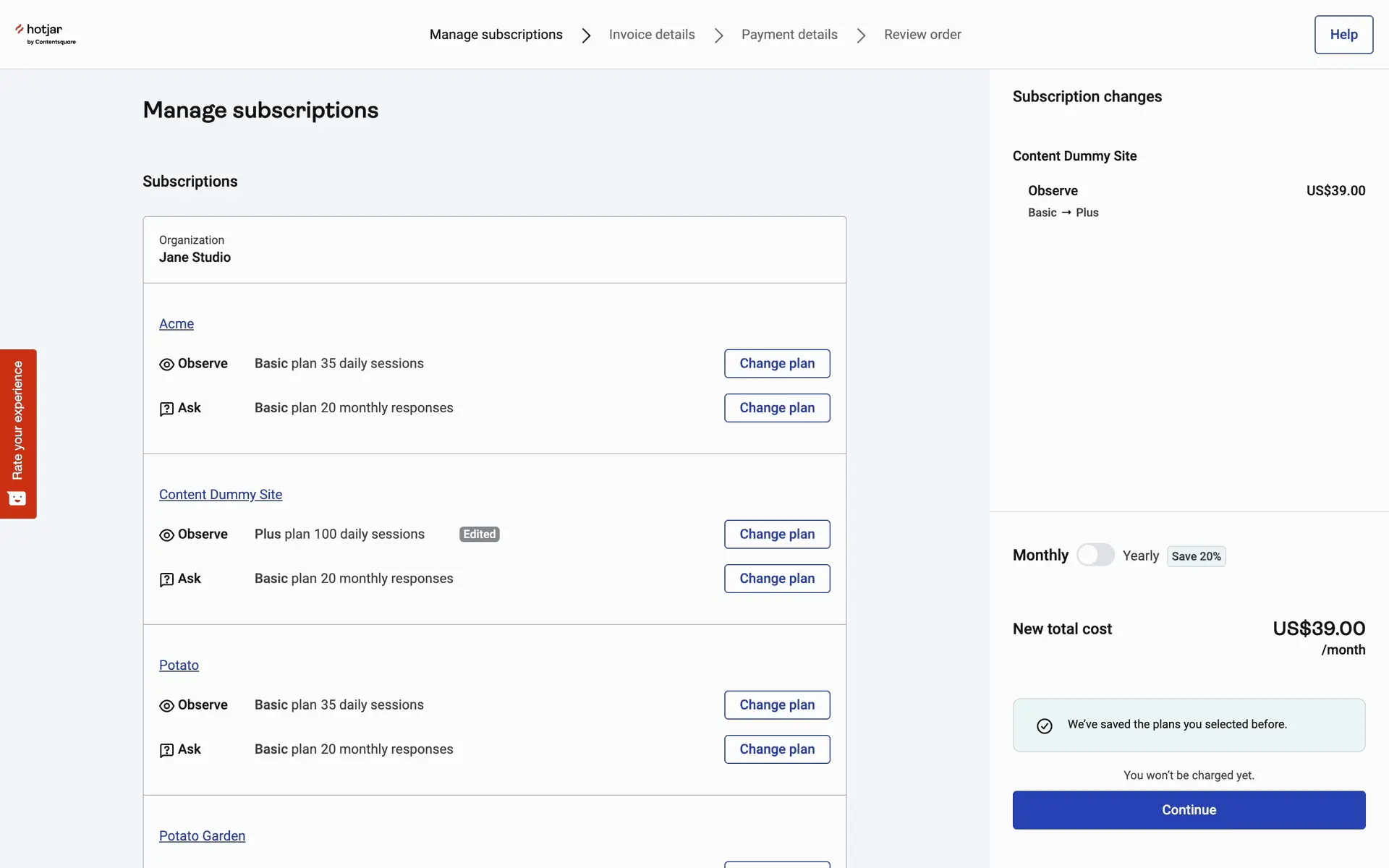This screenshot has width=1389, height=868.
Task: Click the smiley icon in the feedback tab
Action: [17, 498]
